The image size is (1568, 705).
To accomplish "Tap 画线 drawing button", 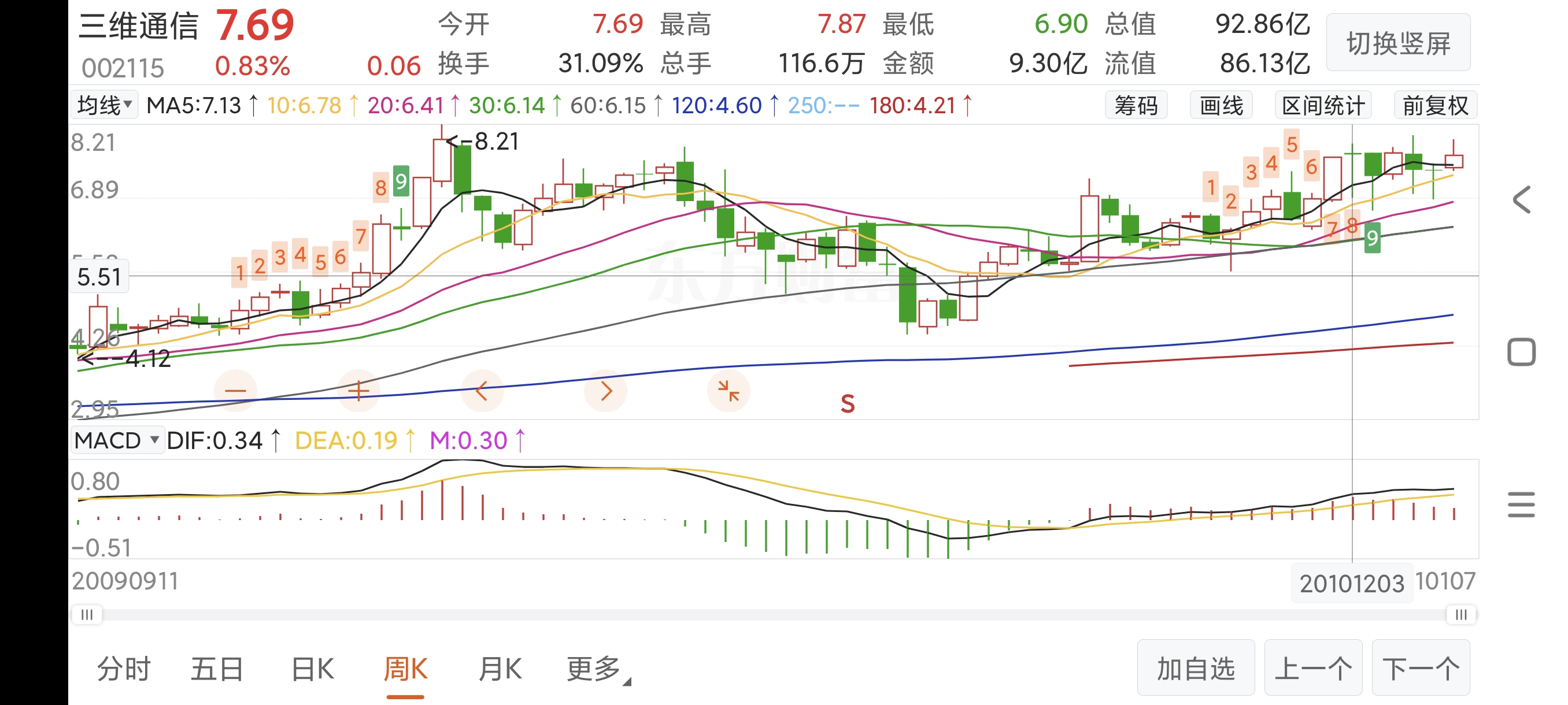I will pyautogui.click(x=1221, y=105).
